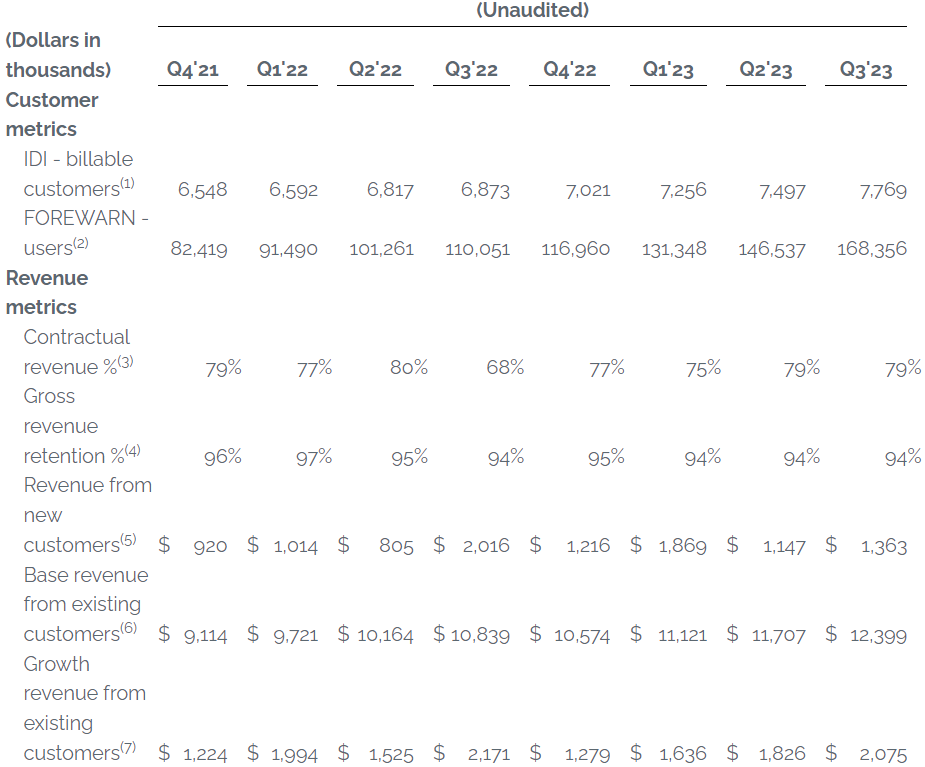Click the 68% contractual revenue value

pyautogui.click(x=505, y=368)
